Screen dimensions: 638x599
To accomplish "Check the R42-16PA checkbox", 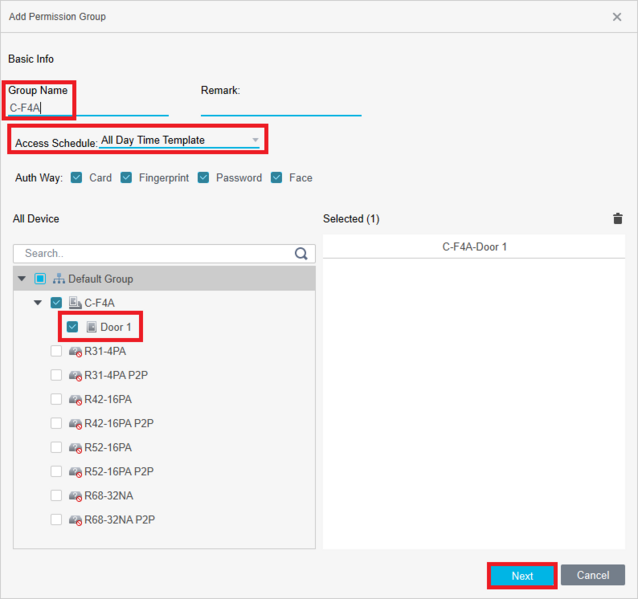I will tap(56, 399).
